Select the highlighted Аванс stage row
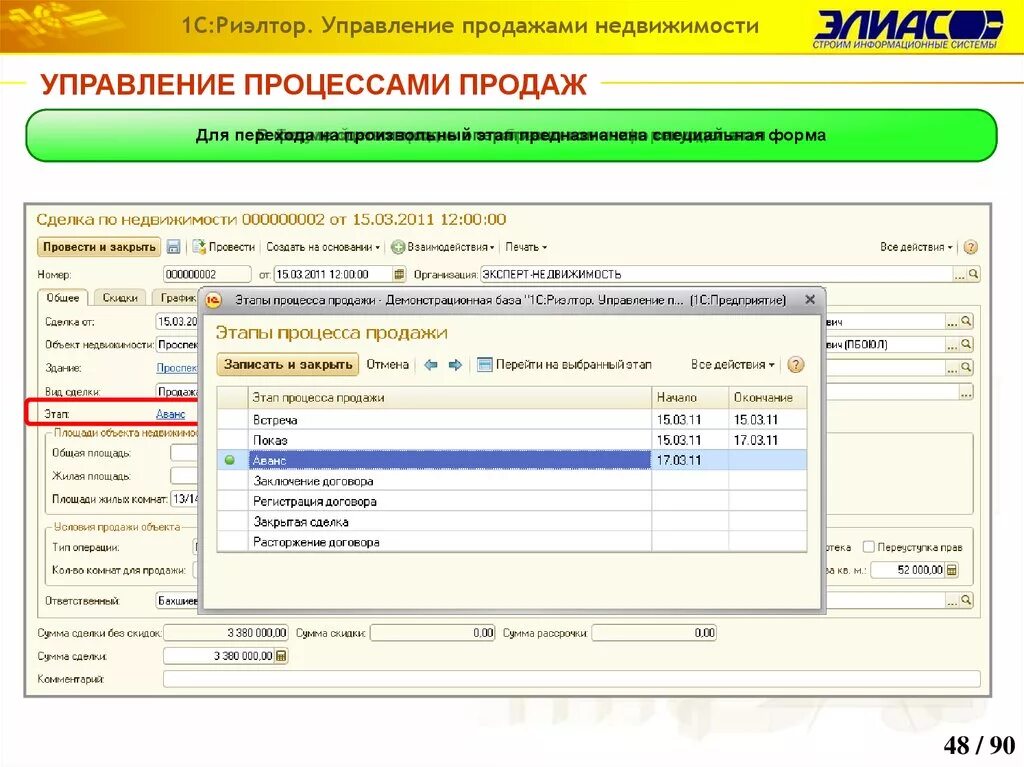The image size is (1024, 767). 512,461
